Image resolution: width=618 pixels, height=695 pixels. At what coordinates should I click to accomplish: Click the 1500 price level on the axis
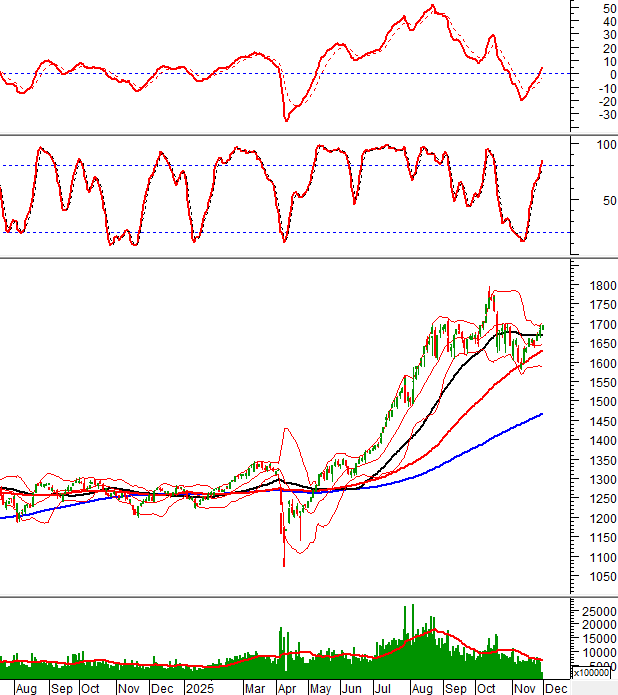[591, 402]
